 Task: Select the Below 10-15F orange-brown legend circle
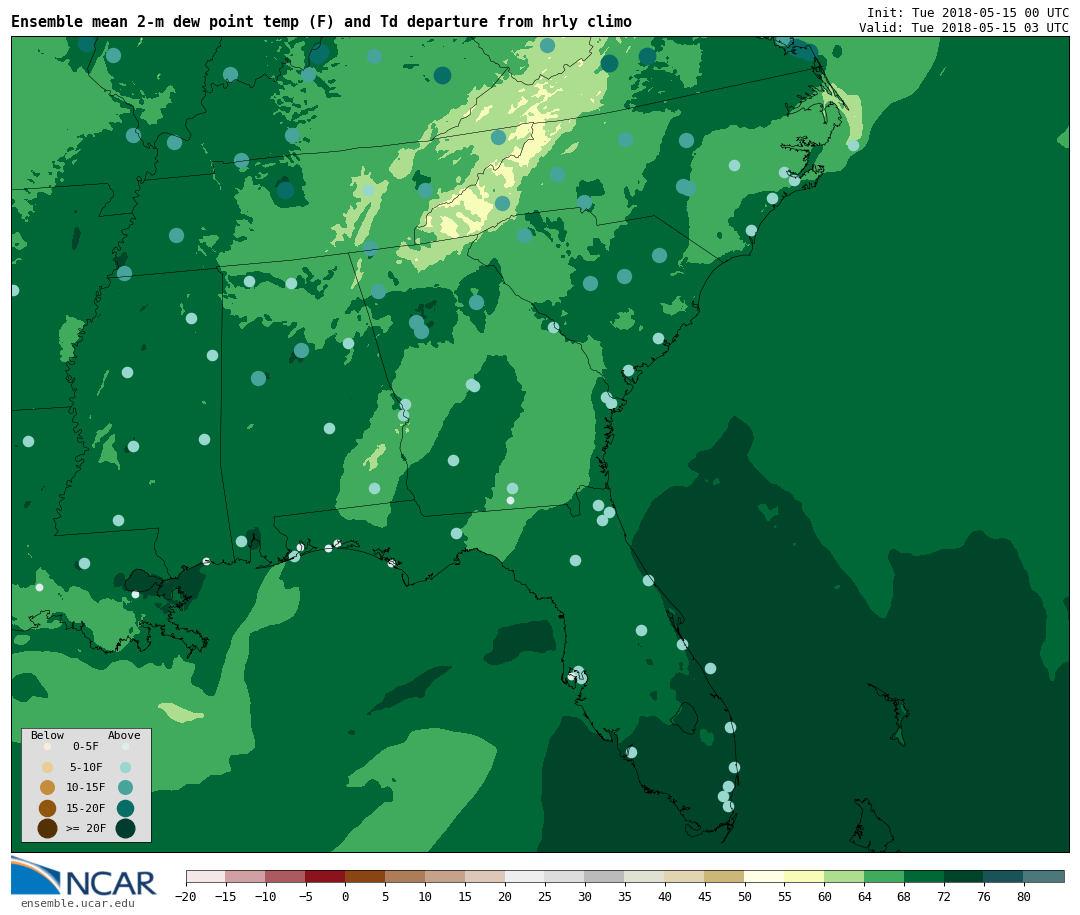pyautogui.click(x=47, y=788)
